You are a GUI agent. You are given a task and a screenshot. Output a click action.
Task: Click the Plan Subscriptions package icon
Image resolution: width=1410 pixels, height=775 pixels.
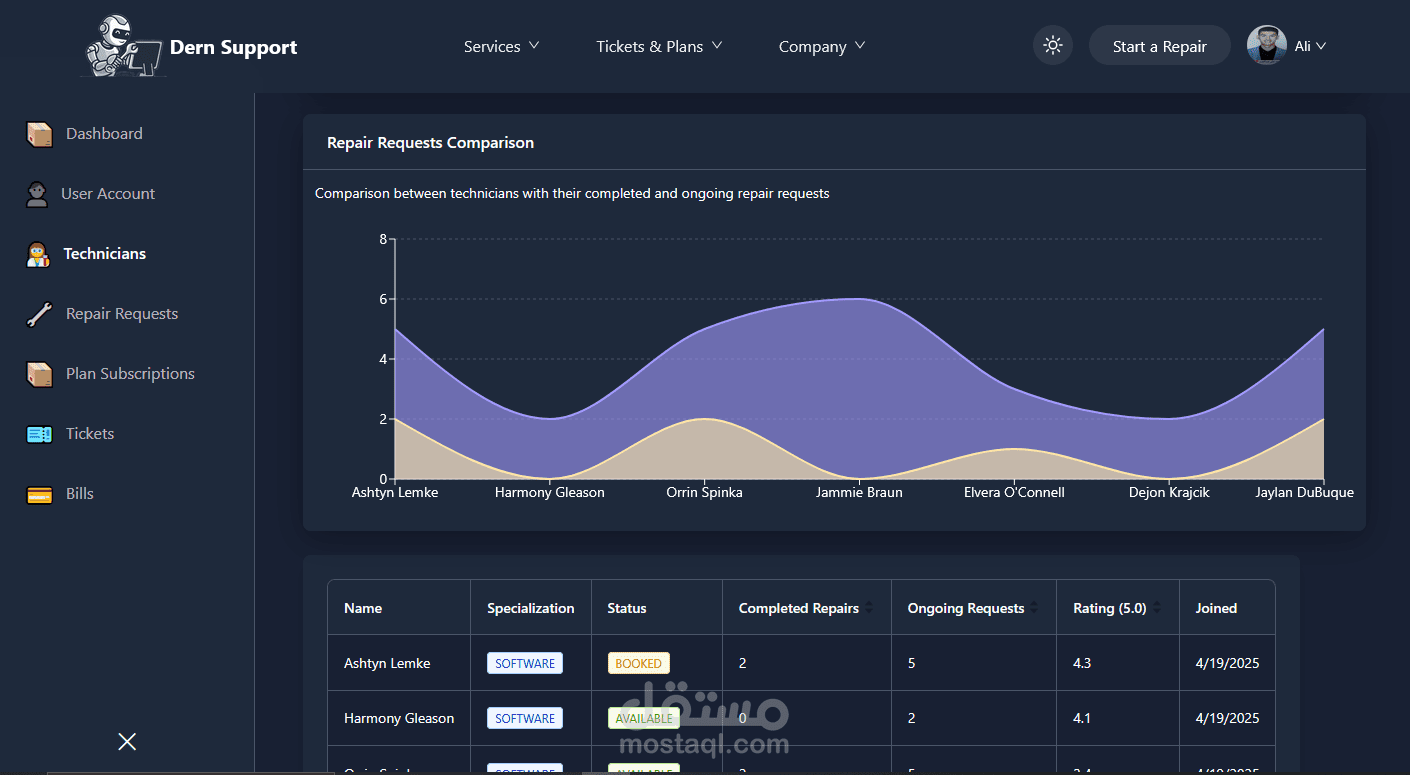pos(39,374)
